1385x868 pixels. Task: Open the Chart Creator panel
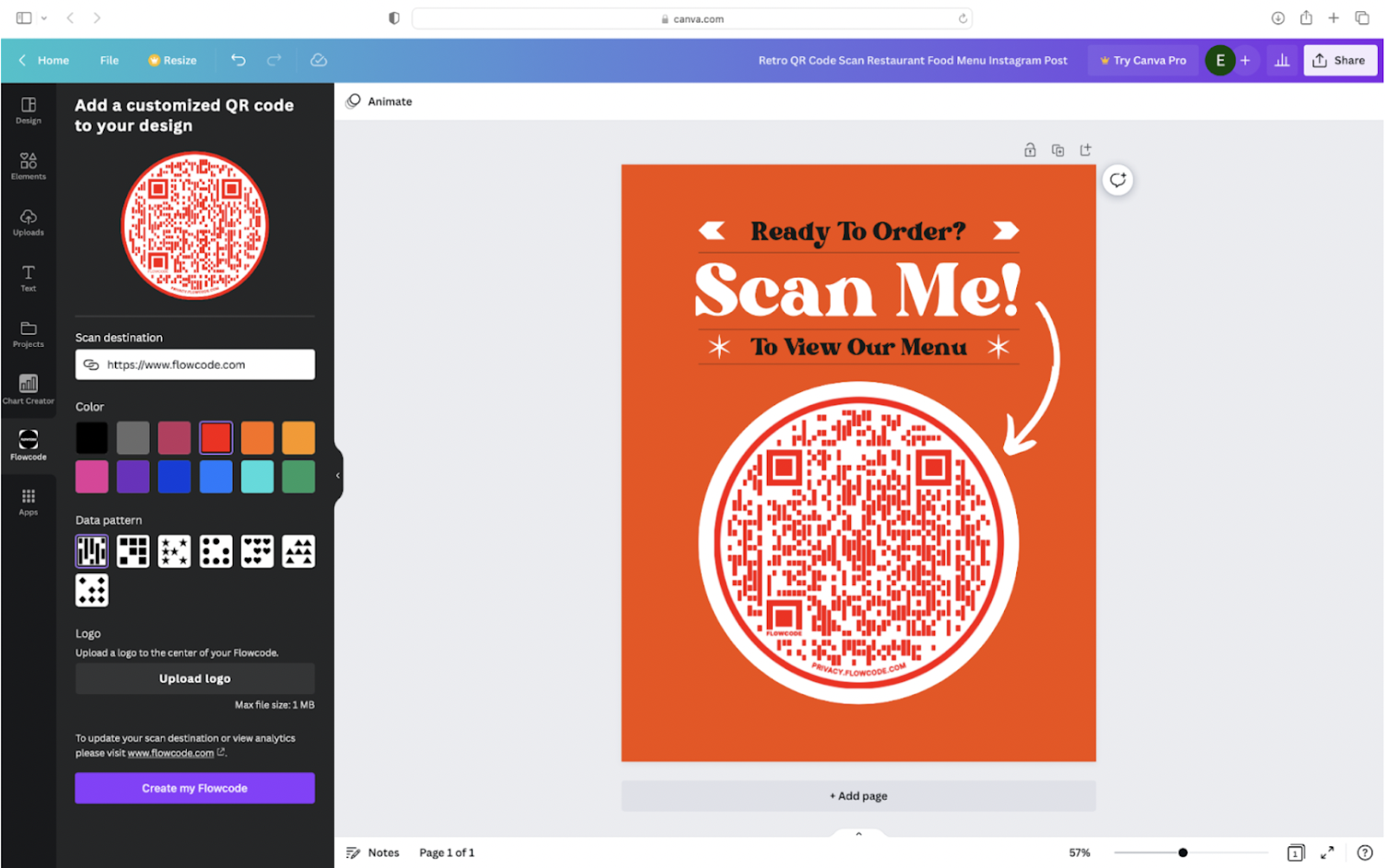click(x=29, y=388)
